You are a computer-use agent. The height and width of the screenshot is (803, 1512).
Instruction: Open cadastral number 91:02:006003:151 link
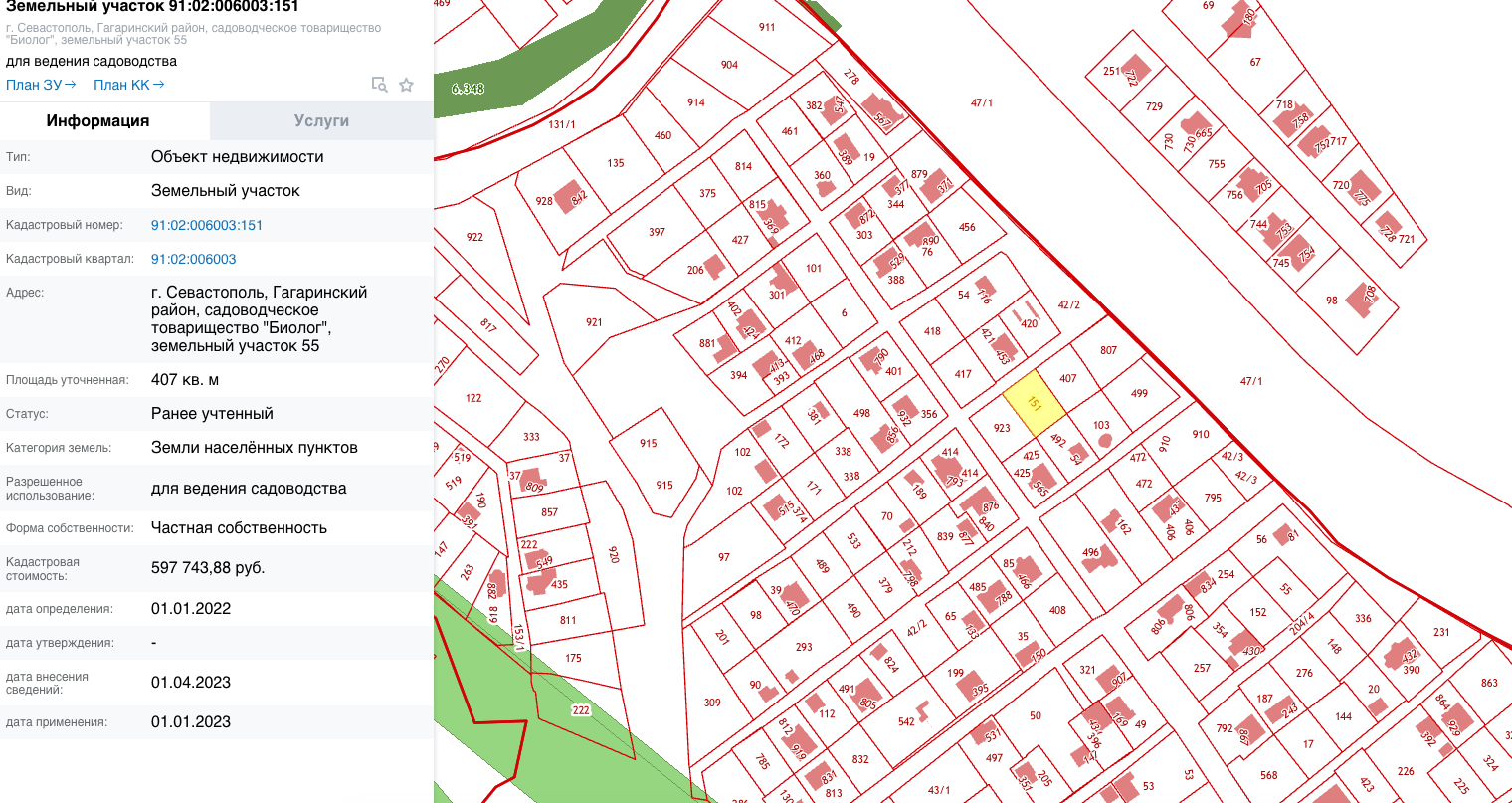point(207,225)
